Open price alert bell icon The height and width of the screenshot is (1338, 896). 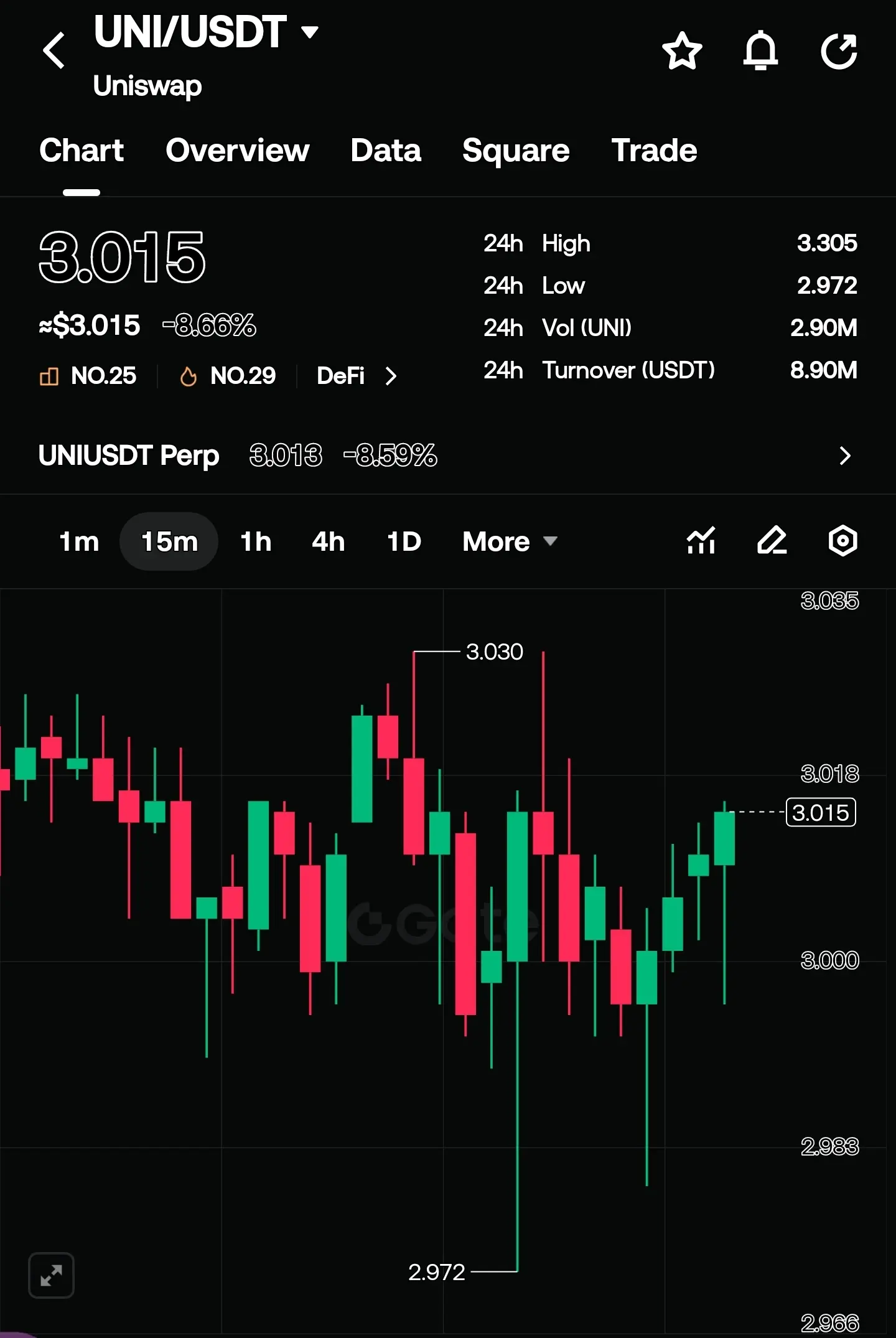click(x=760, y=50)
